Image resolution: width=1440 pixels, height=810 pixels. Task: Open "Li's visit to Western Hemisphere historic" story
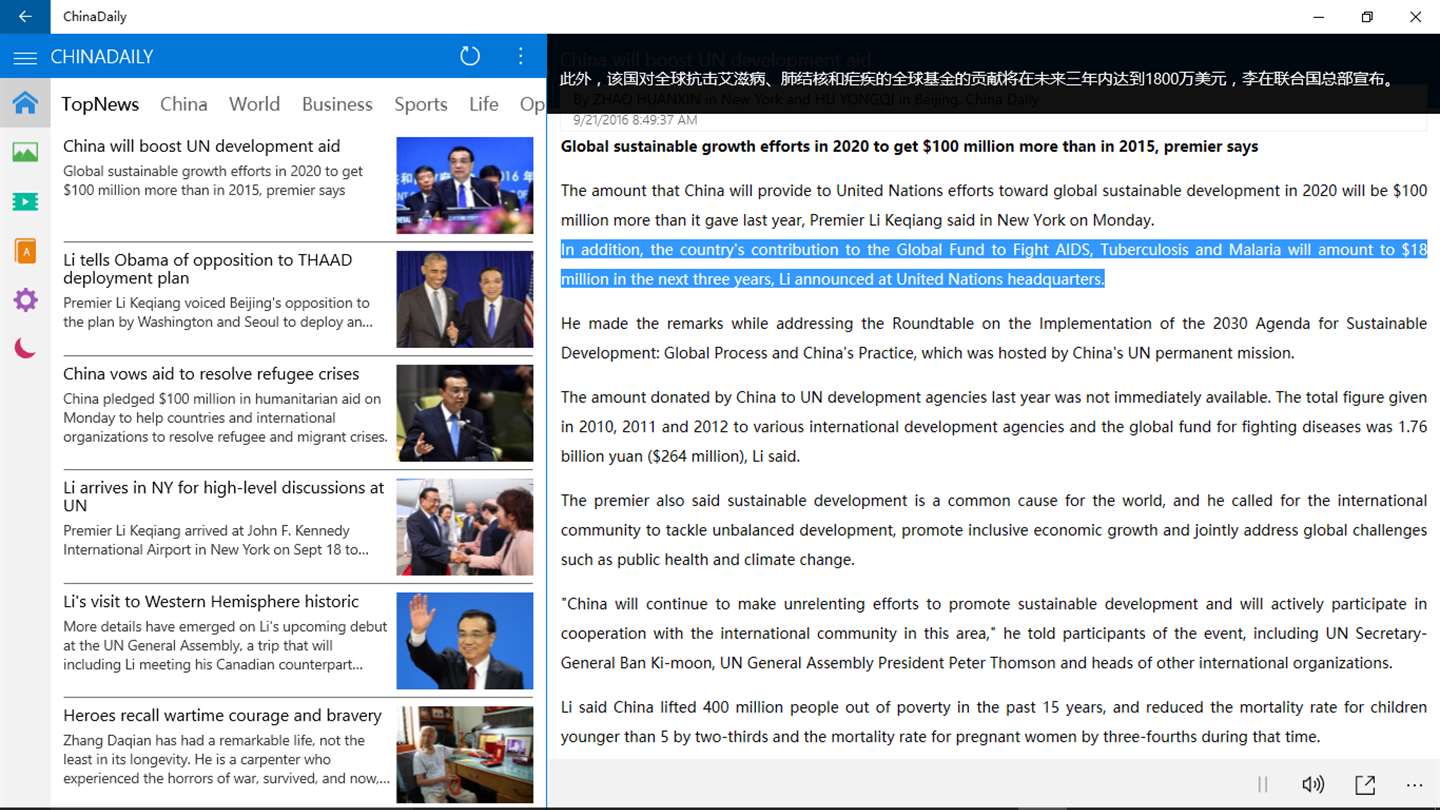pos(211,602)
